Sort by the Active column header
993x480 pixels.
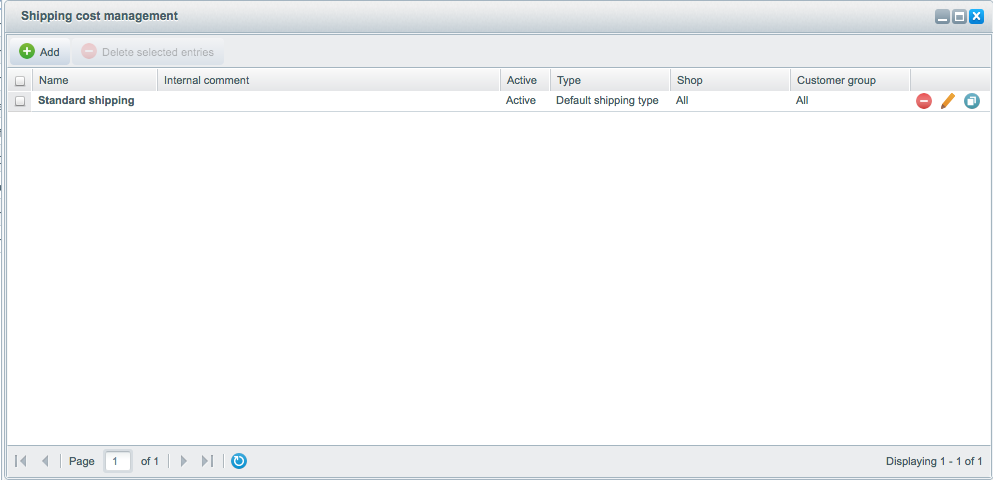pos(525,80)
